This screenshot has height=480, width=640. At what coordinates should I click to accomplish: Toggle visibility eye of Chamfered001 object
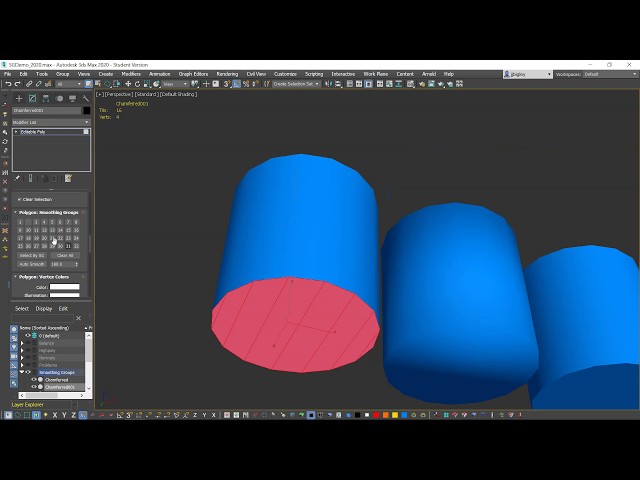pyautogui.click(x=34, y=387)
